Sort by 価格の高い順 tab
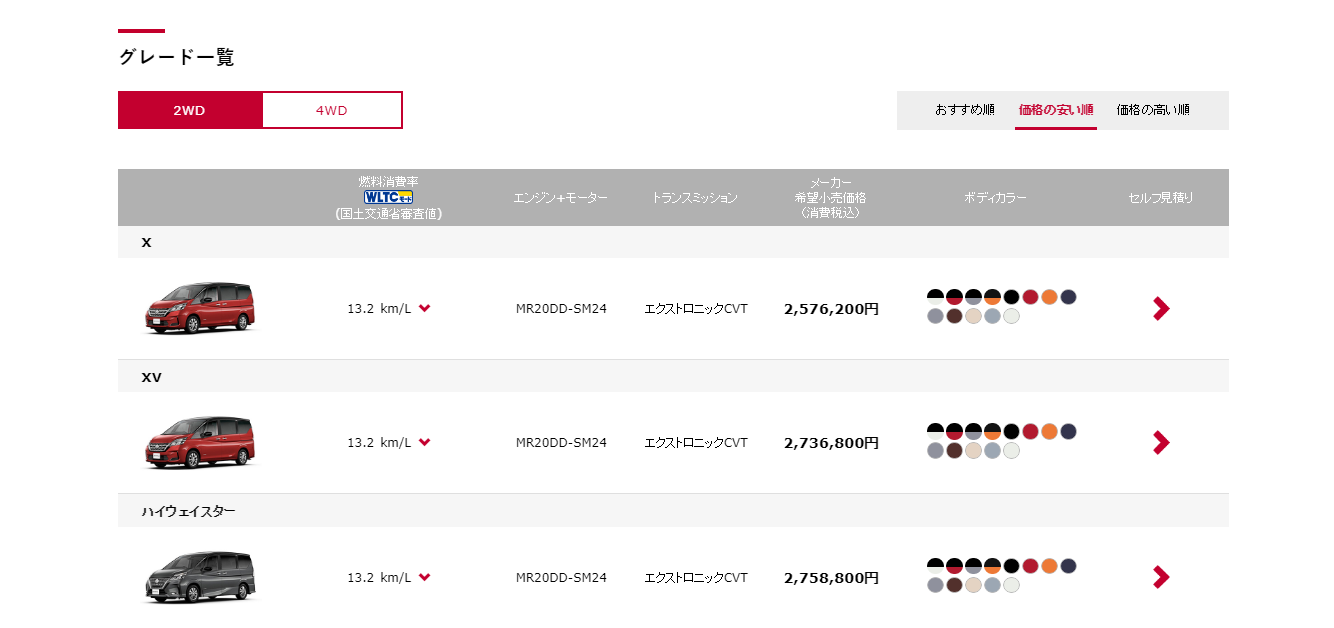 (1153, 110)
